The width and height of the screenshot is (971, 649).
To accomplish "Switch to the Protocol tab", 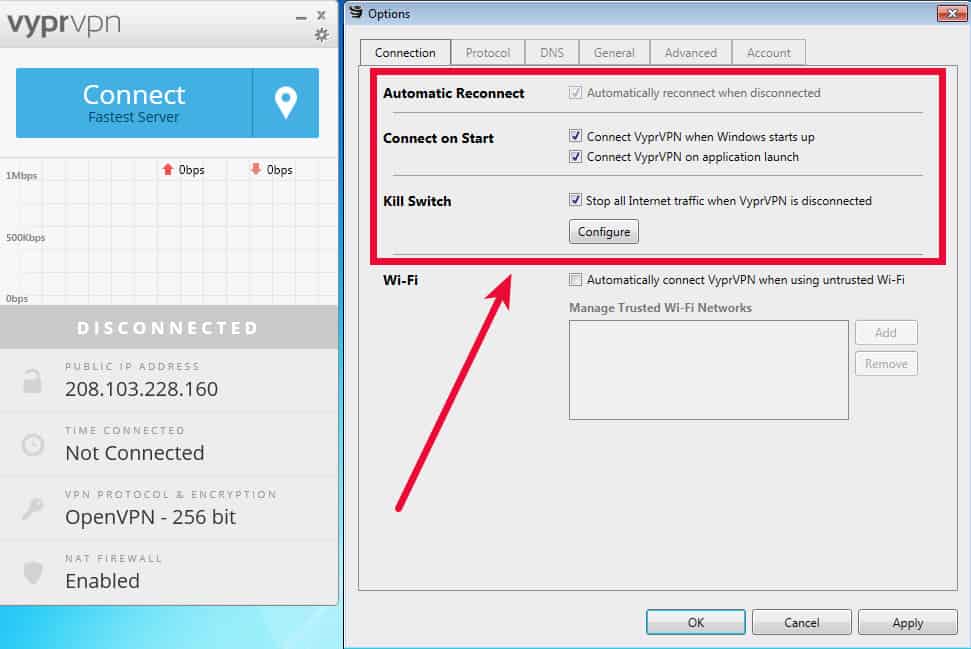I will pyautogui.click(x=488, y=53).
